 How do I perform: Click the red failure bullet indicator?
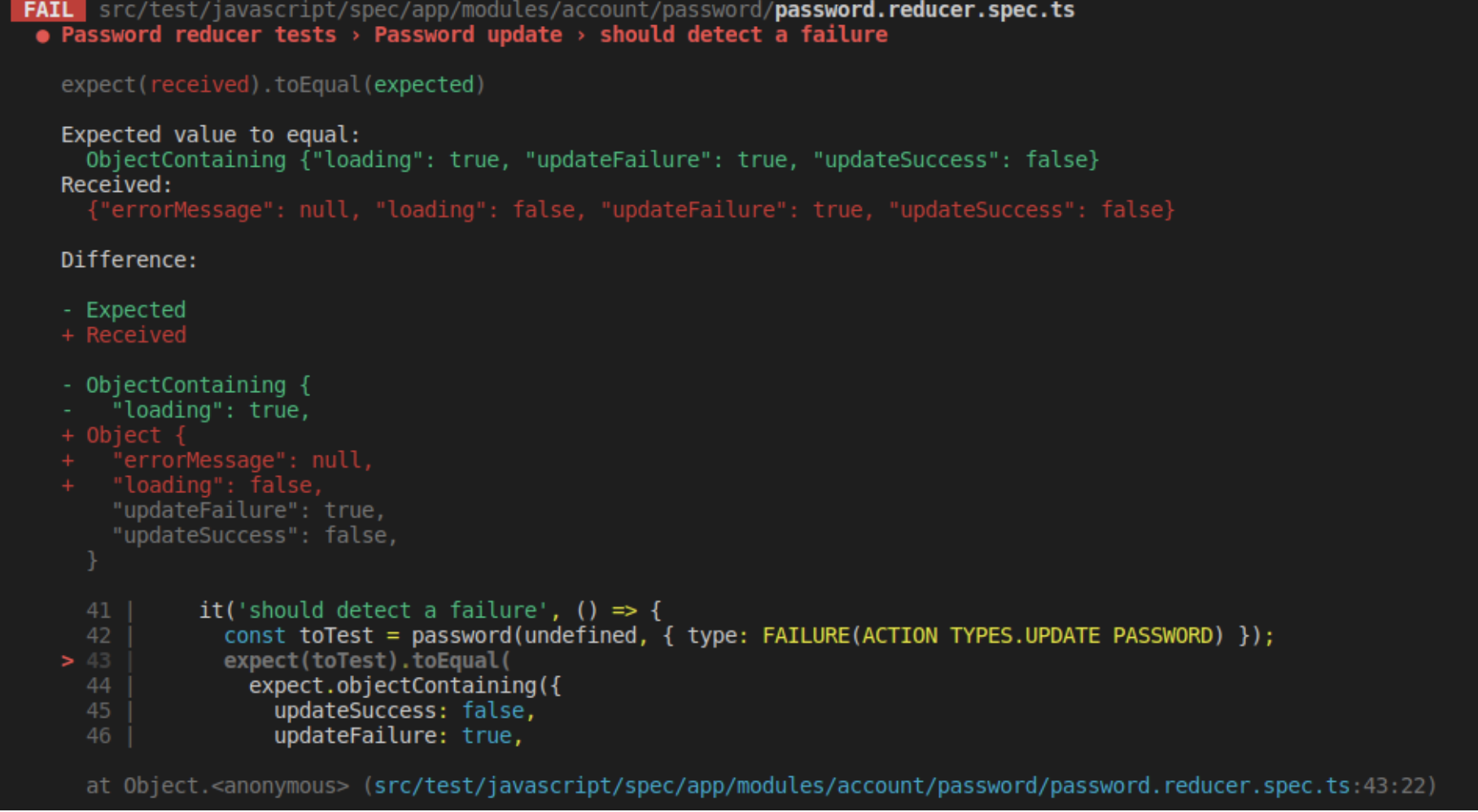click(x=41, y=35)
